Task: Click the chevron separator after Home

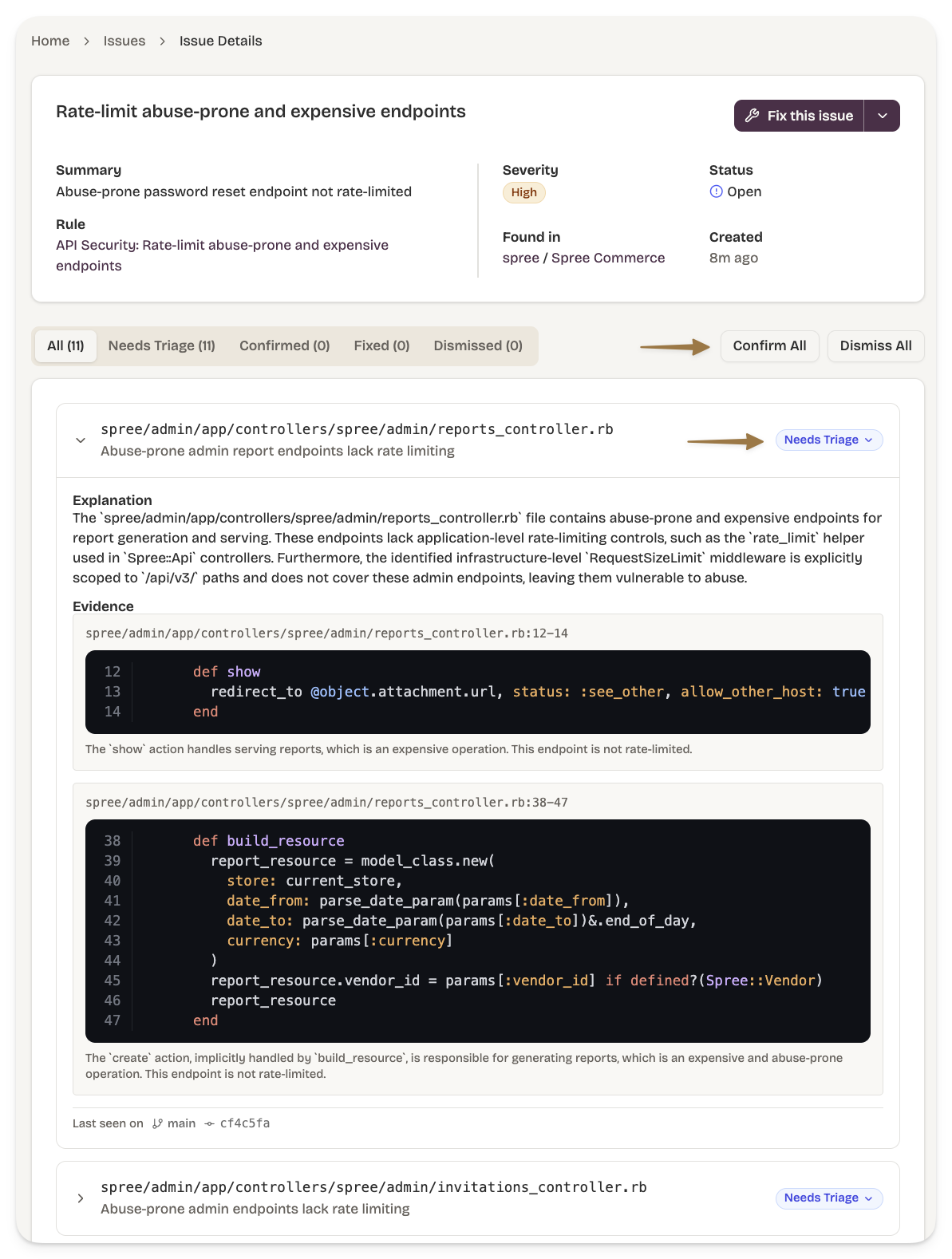Action: coord(87,41)
